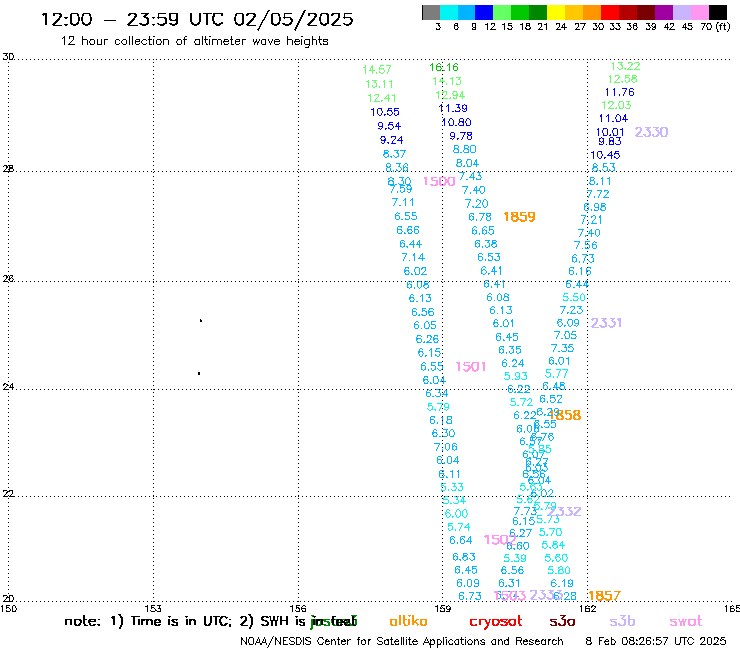Select the 's3a' satellite legend label
The height and width of the screenshot is (650, 740).
coord(562,621)
